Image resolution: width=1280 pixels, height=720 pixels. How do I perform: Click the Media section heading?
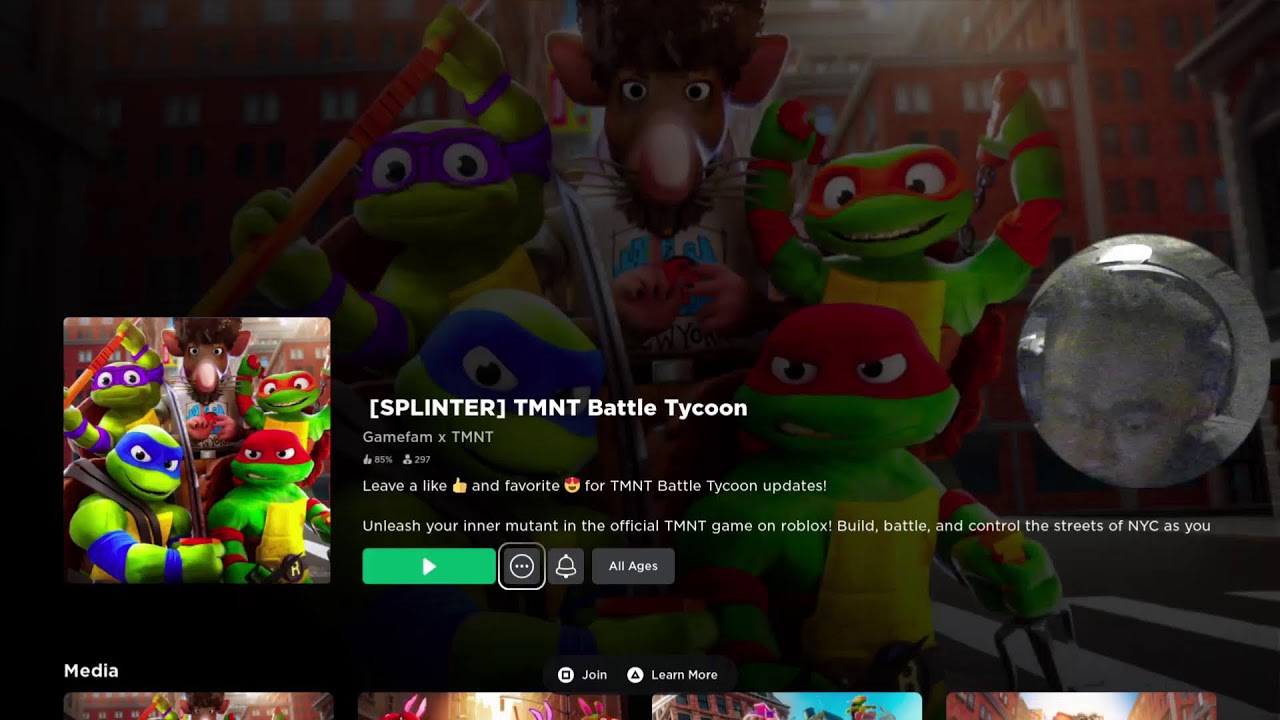(x=91, y=671)
